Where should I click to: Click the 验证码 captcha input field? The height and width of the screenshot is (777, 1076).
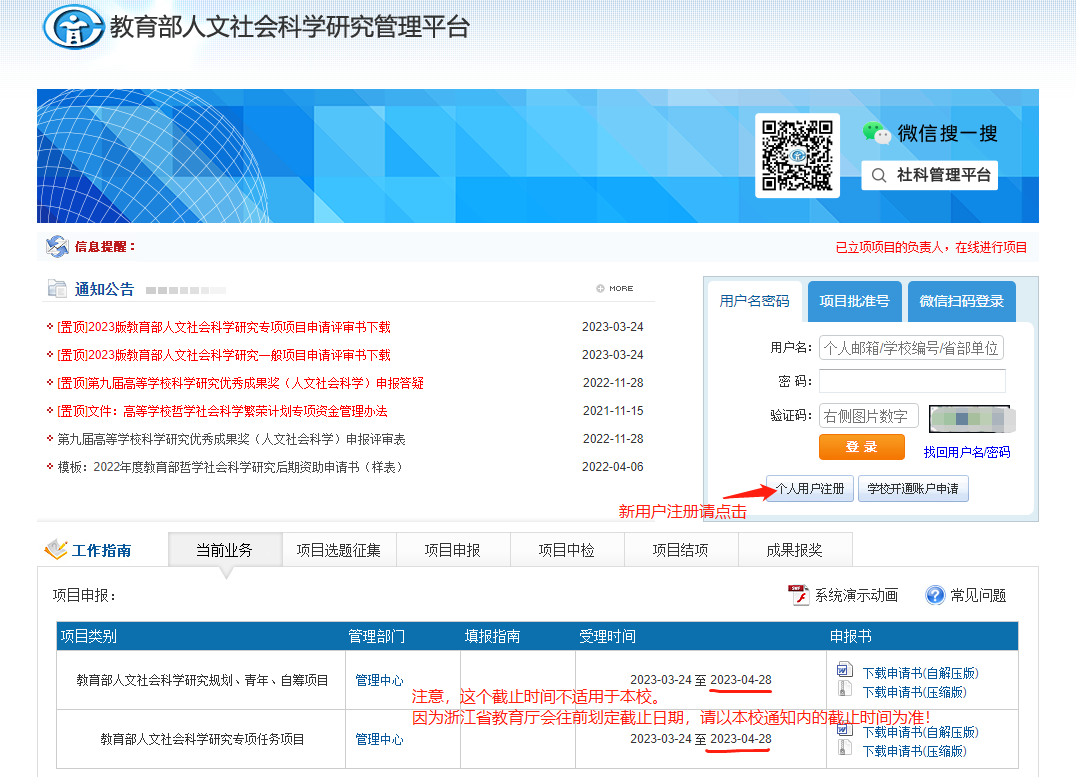[x=868, y=416]
